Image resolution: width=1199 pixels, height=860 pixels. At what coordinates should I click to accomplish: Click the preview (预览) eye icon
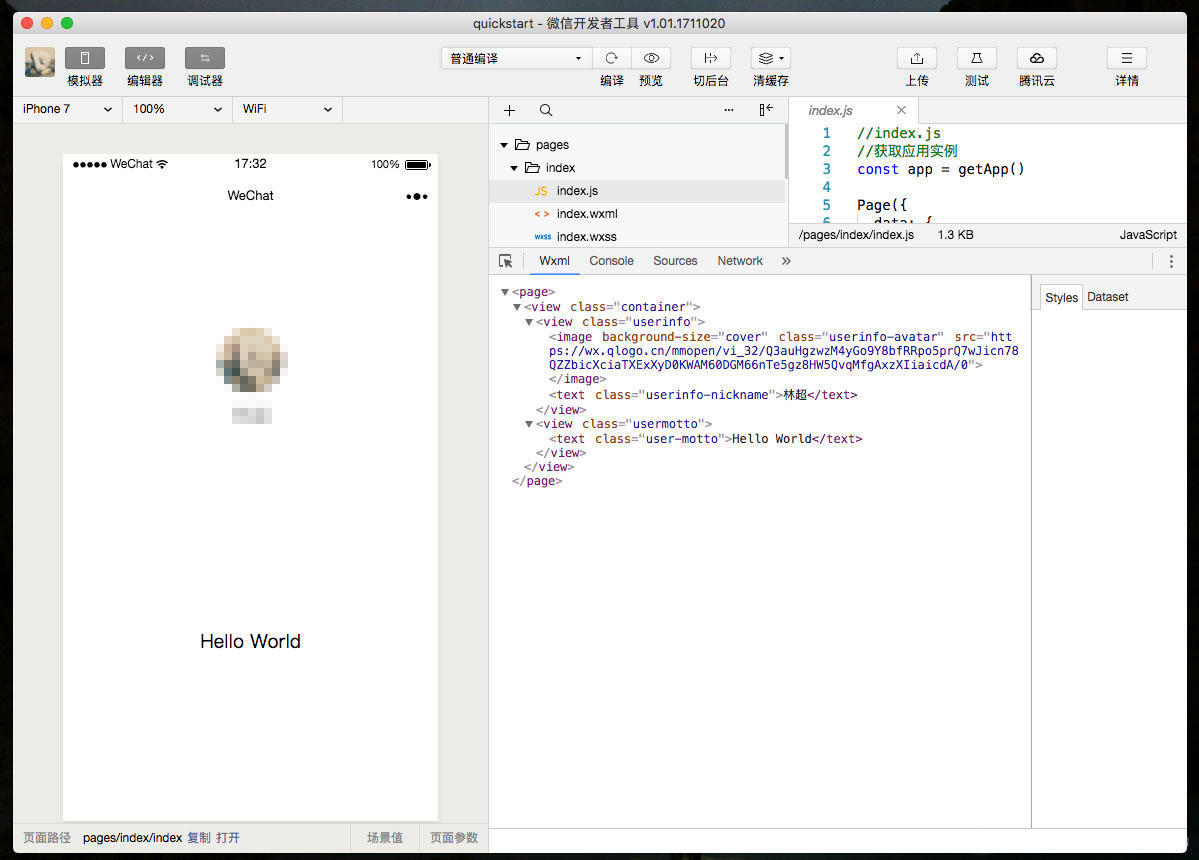pos(651,58)
